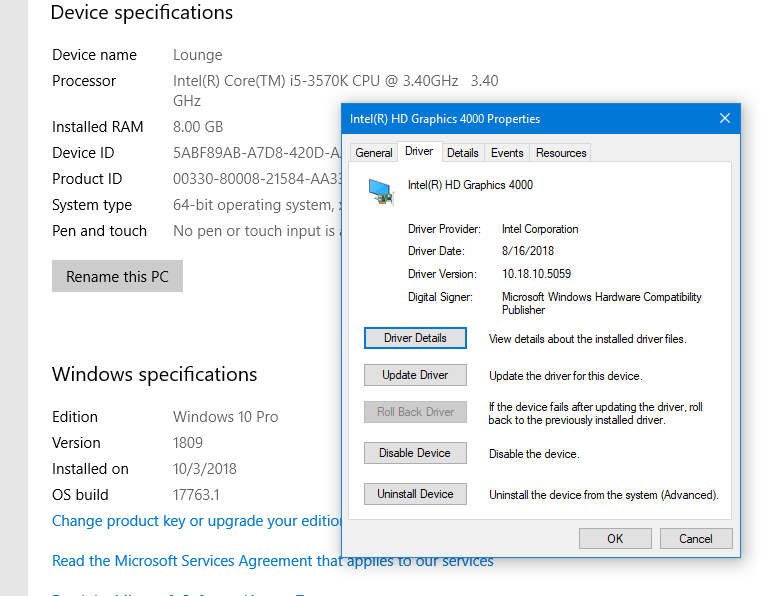The height and width of the screenshot is (596, 777).
Task: Click the Driver Details button
Action: (x=415, y=338)
